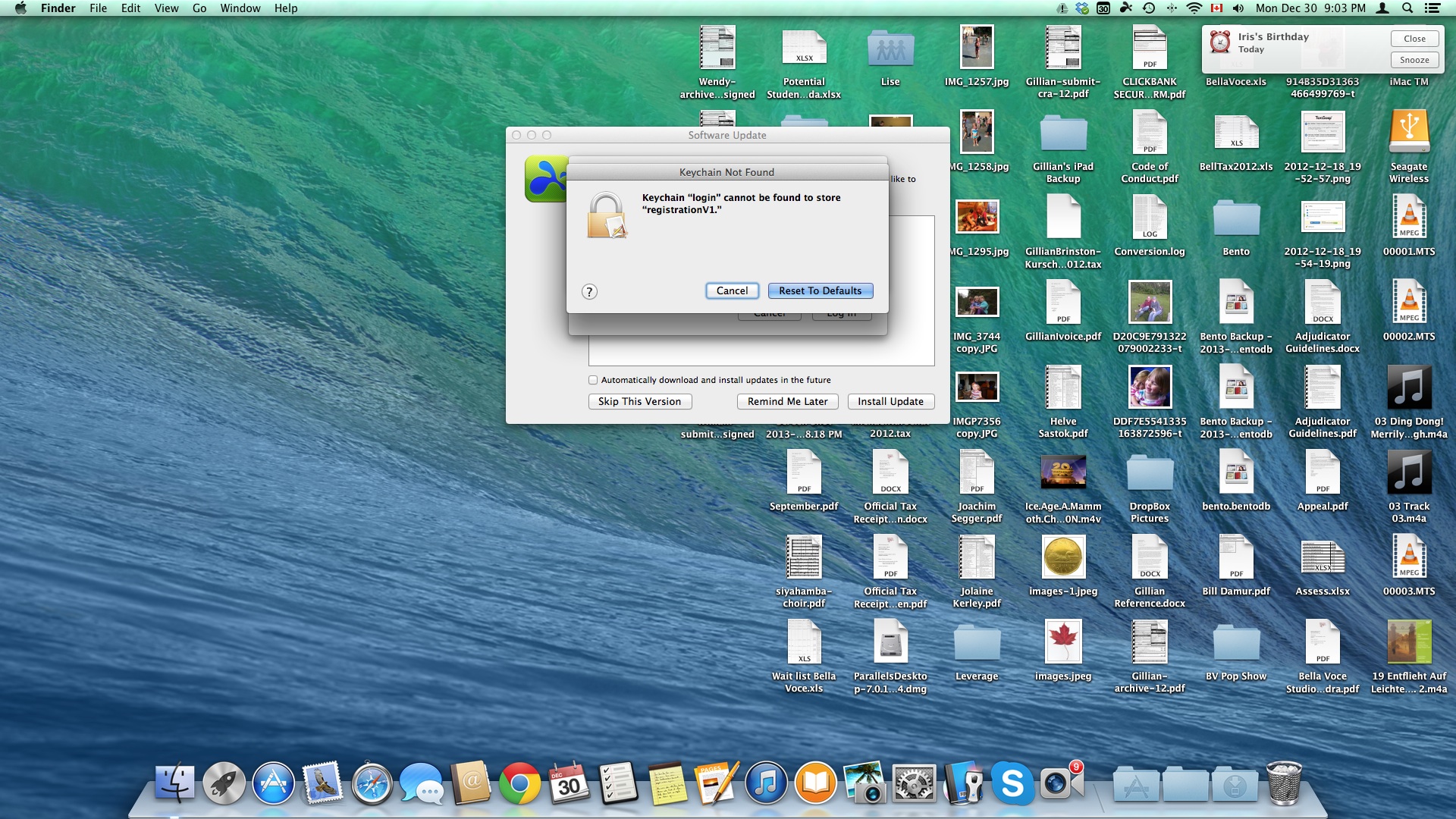Click the Install Update button

point(890,401)
